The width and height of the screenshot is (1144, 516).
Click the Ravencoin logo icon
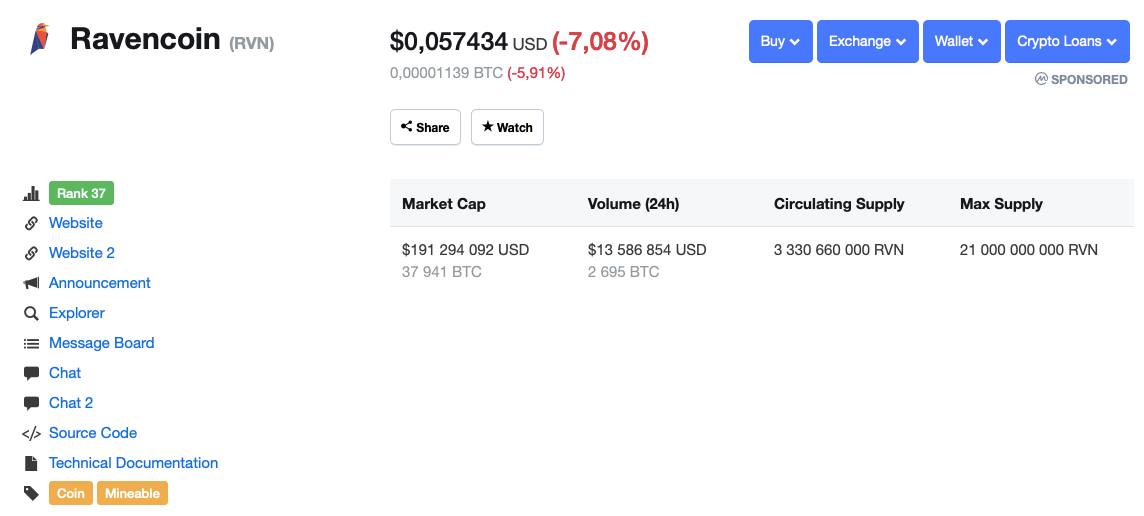[x=38, y=39]
